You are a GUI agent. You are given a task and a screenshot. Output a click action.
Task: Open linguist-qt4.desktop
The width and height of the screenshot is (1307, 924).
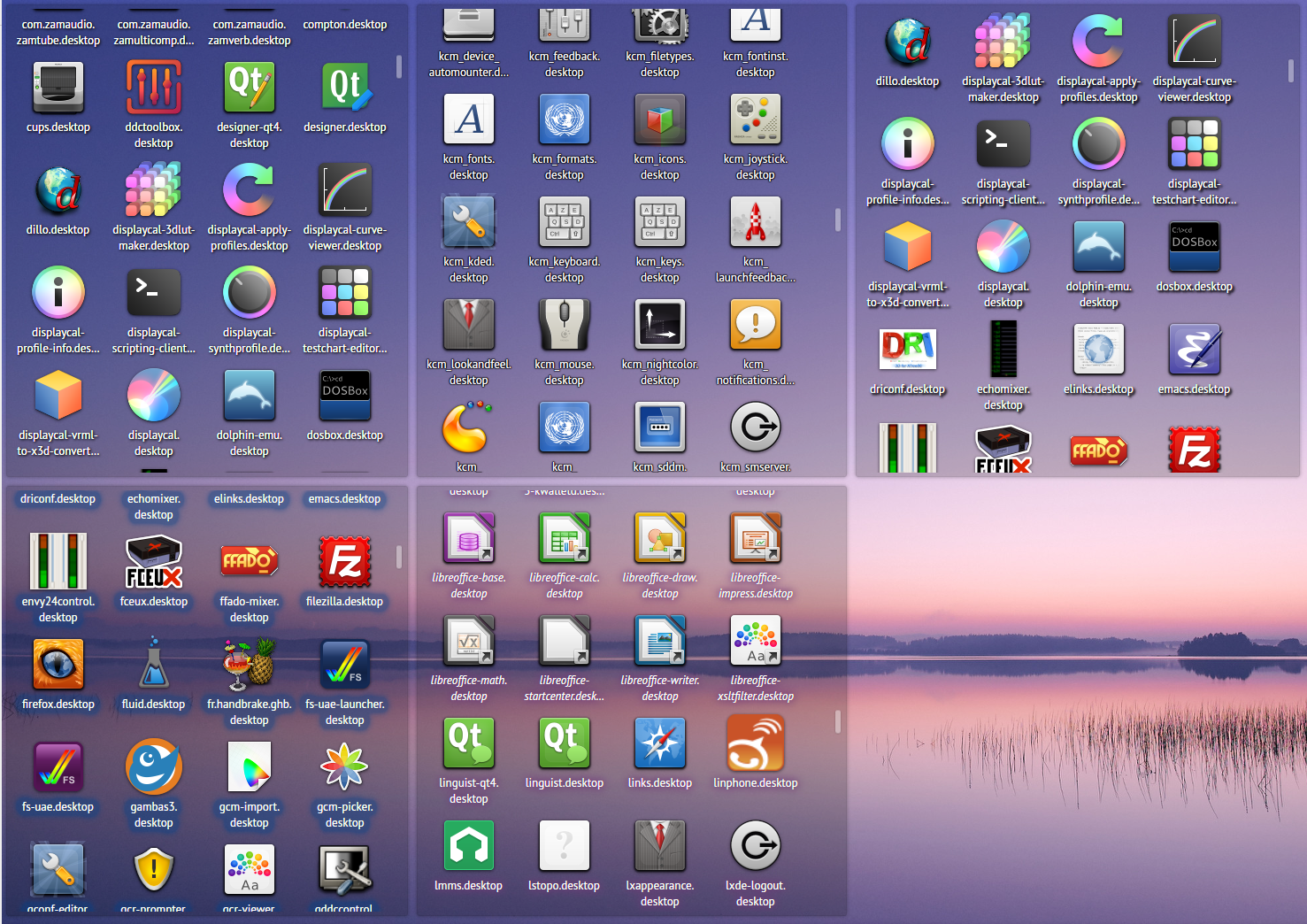point(469,743)
